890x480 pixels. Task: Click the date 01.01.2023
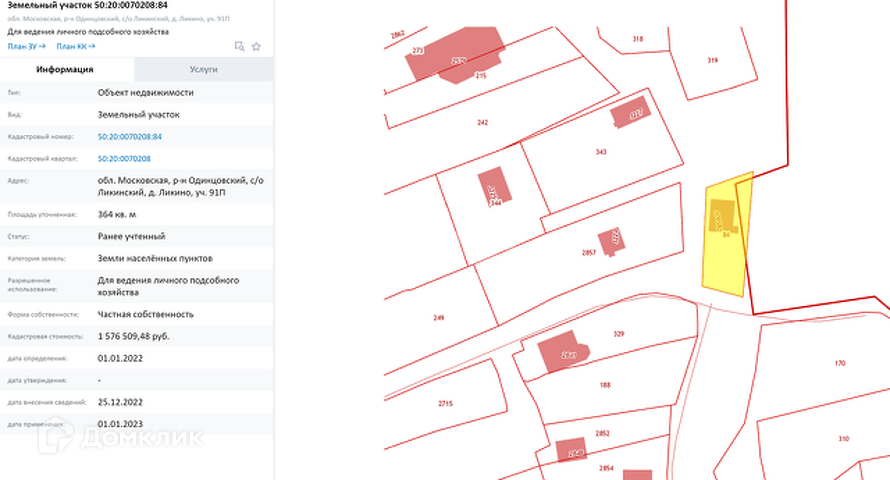(x=120, y=424)
